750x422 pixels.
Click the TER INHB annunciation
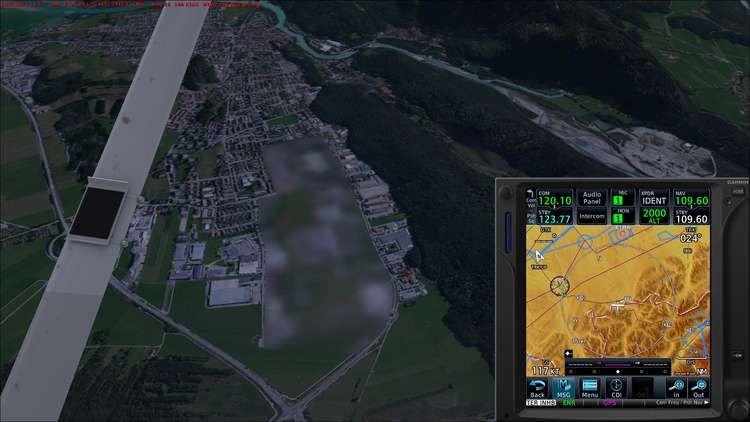tap(540, 403)
